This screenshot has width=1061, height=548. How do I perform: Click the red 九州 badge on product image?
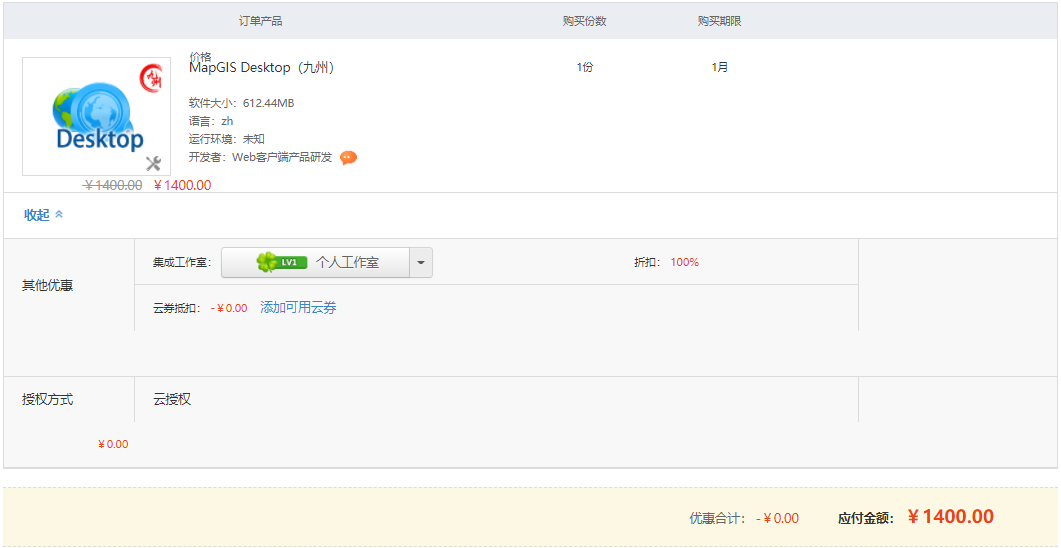tap(152, 78)
